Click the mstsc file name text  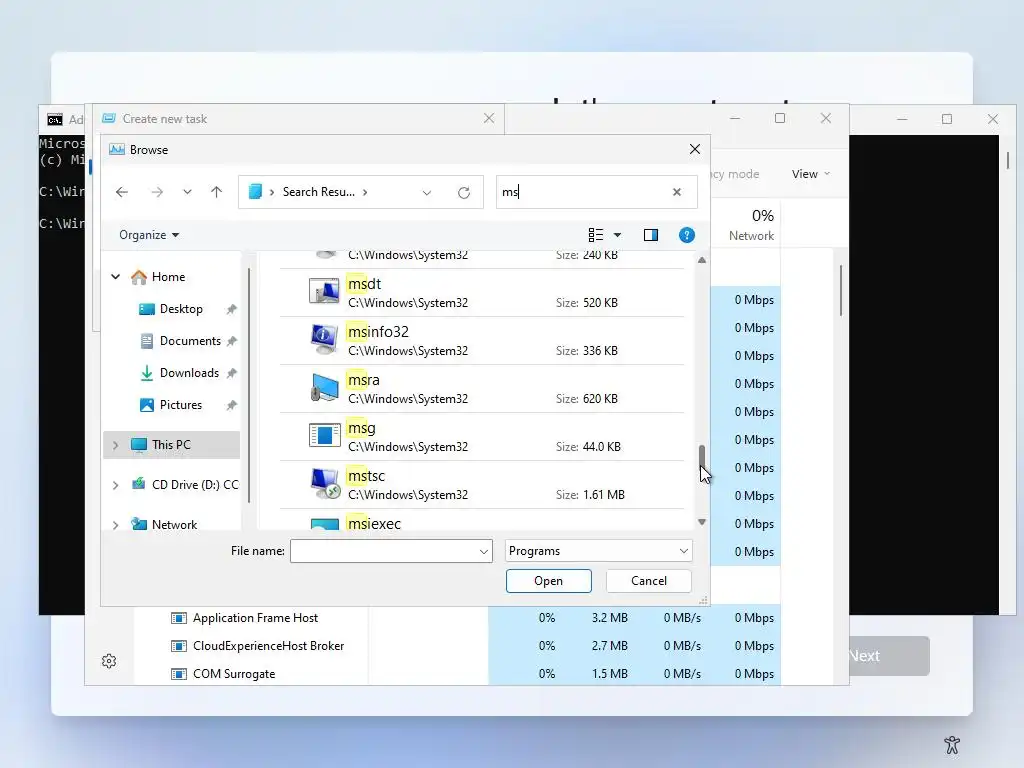point(366,476)
